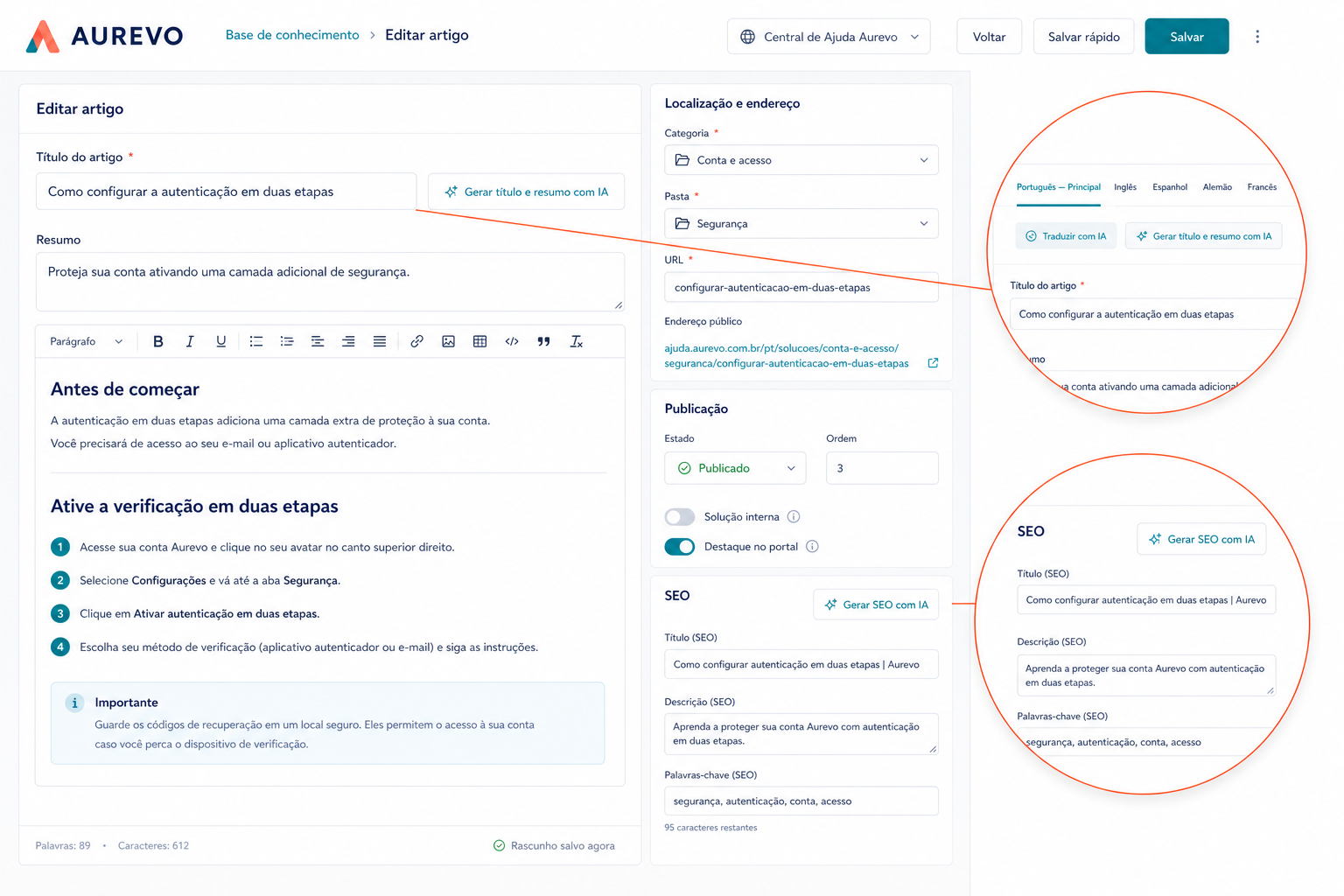This screenshot has height=896, width=1344.
Task: Switch to the Espanhol language tab in callout
Action: tap(1170, 187)
